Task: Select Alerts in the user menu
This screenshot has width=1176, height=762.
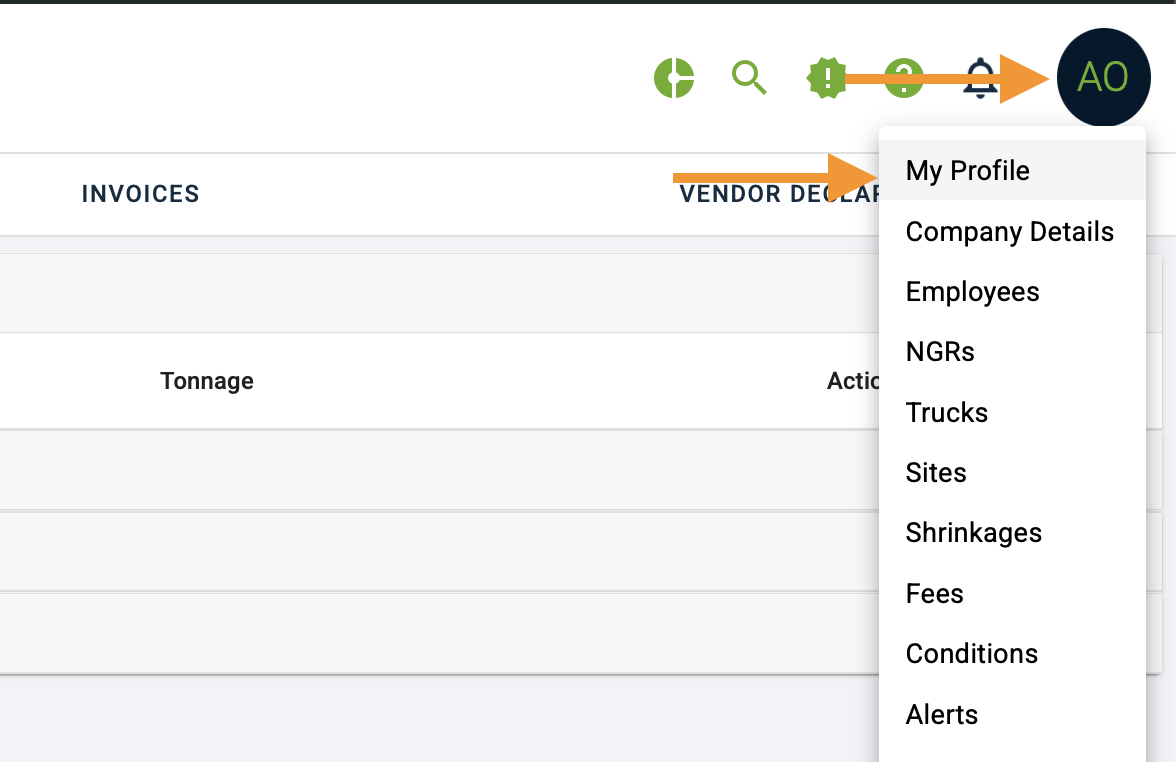Action: (x=941, y=715)
